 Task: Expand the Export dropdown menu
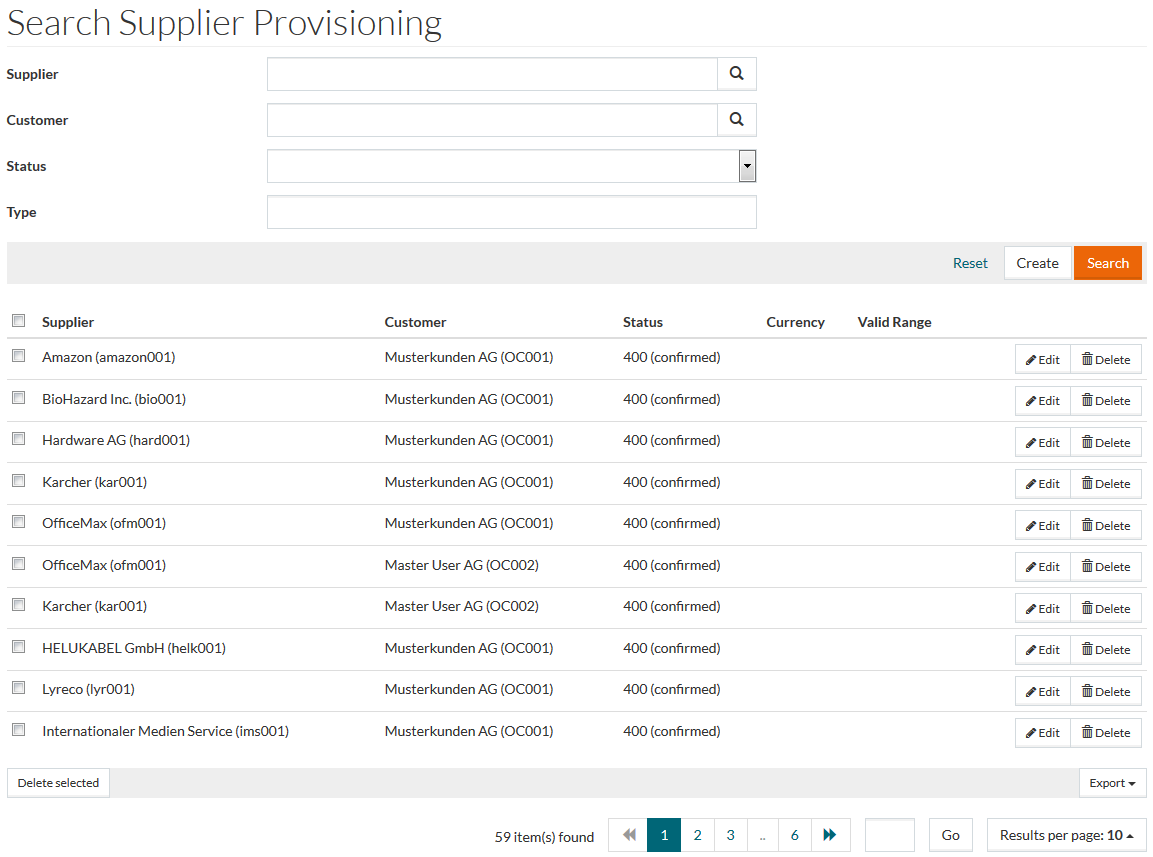coord(1112,783)
